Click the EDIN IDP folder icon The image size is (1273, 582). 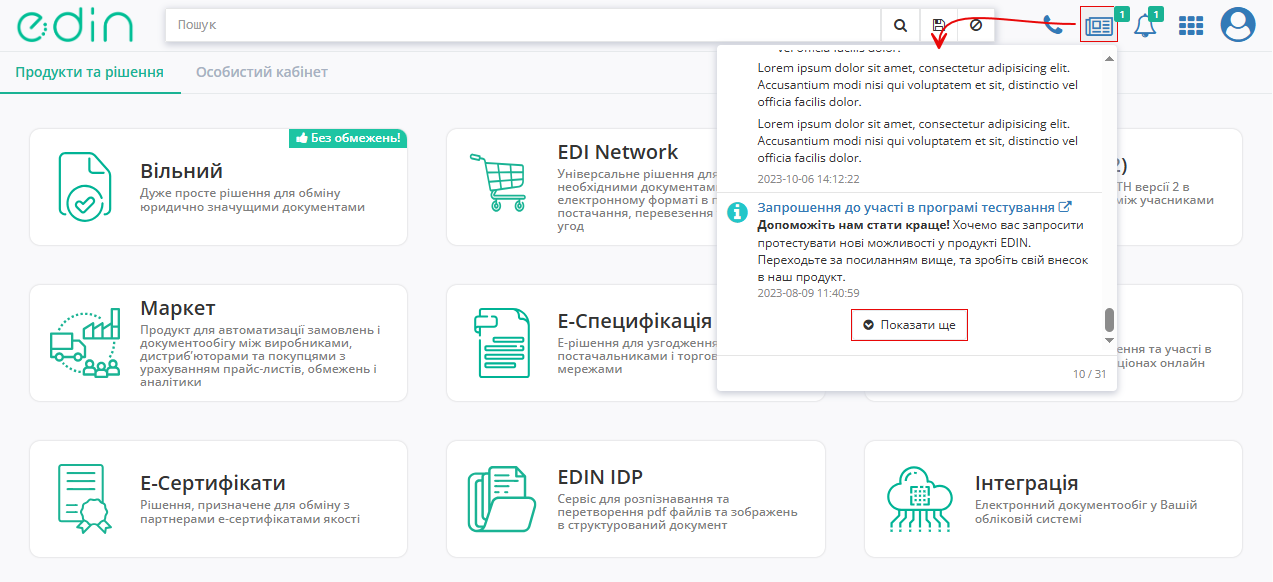pos(502,499)
